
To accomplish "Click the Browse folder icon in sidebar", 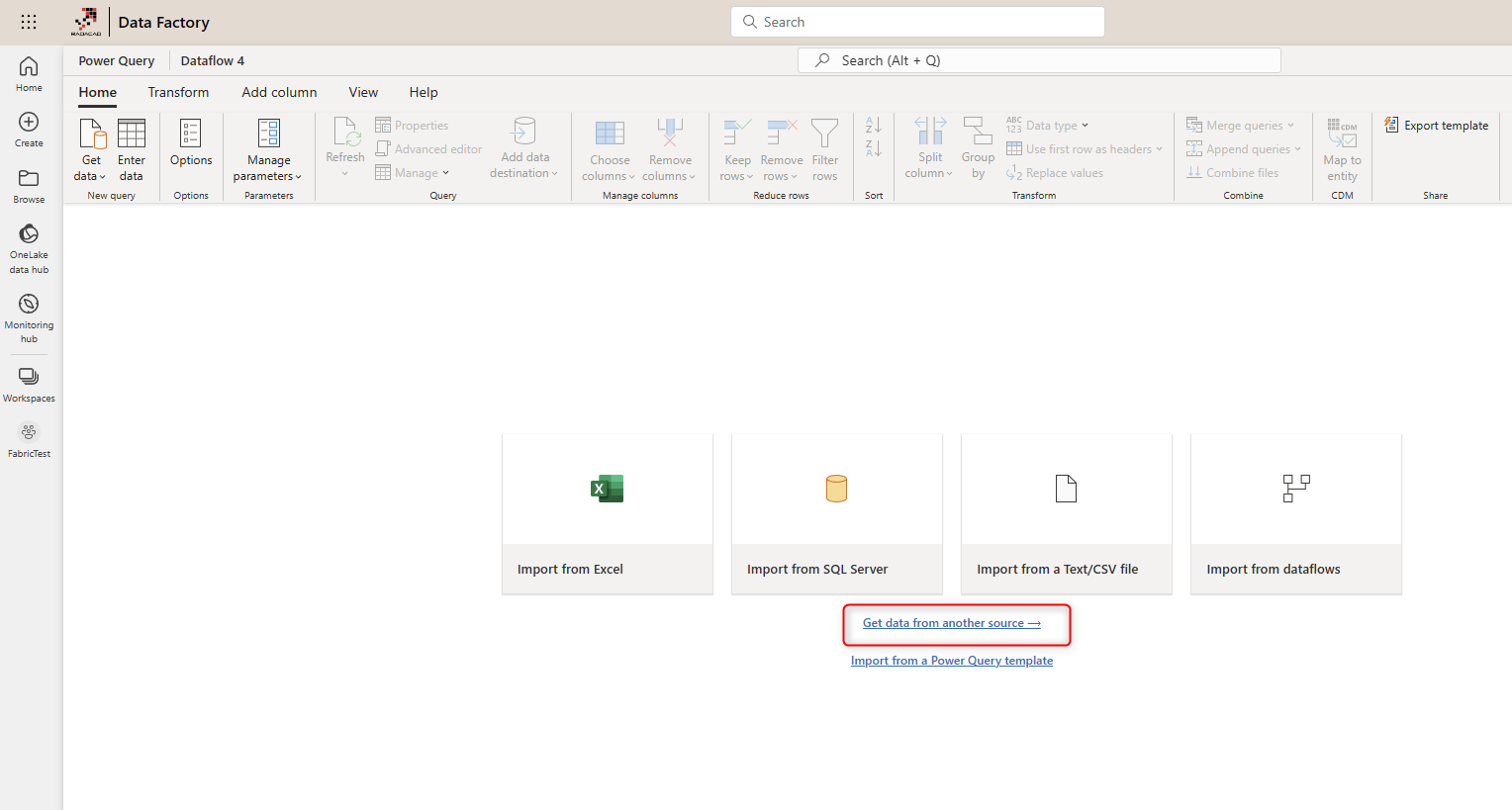I will point(29,178).
